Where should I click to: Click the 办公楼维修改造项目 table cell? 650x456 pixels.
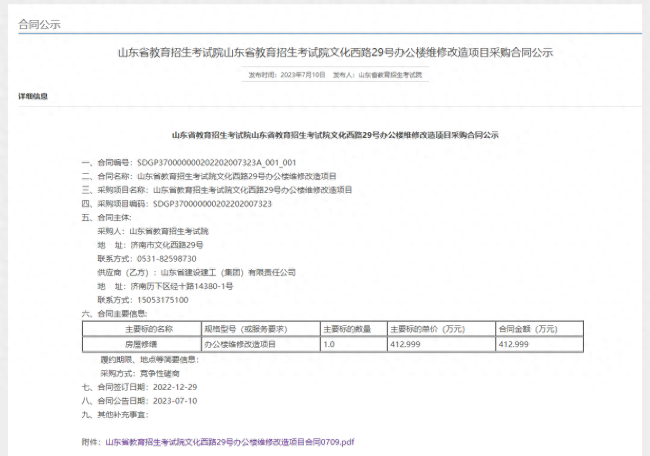tap(241, 343)
